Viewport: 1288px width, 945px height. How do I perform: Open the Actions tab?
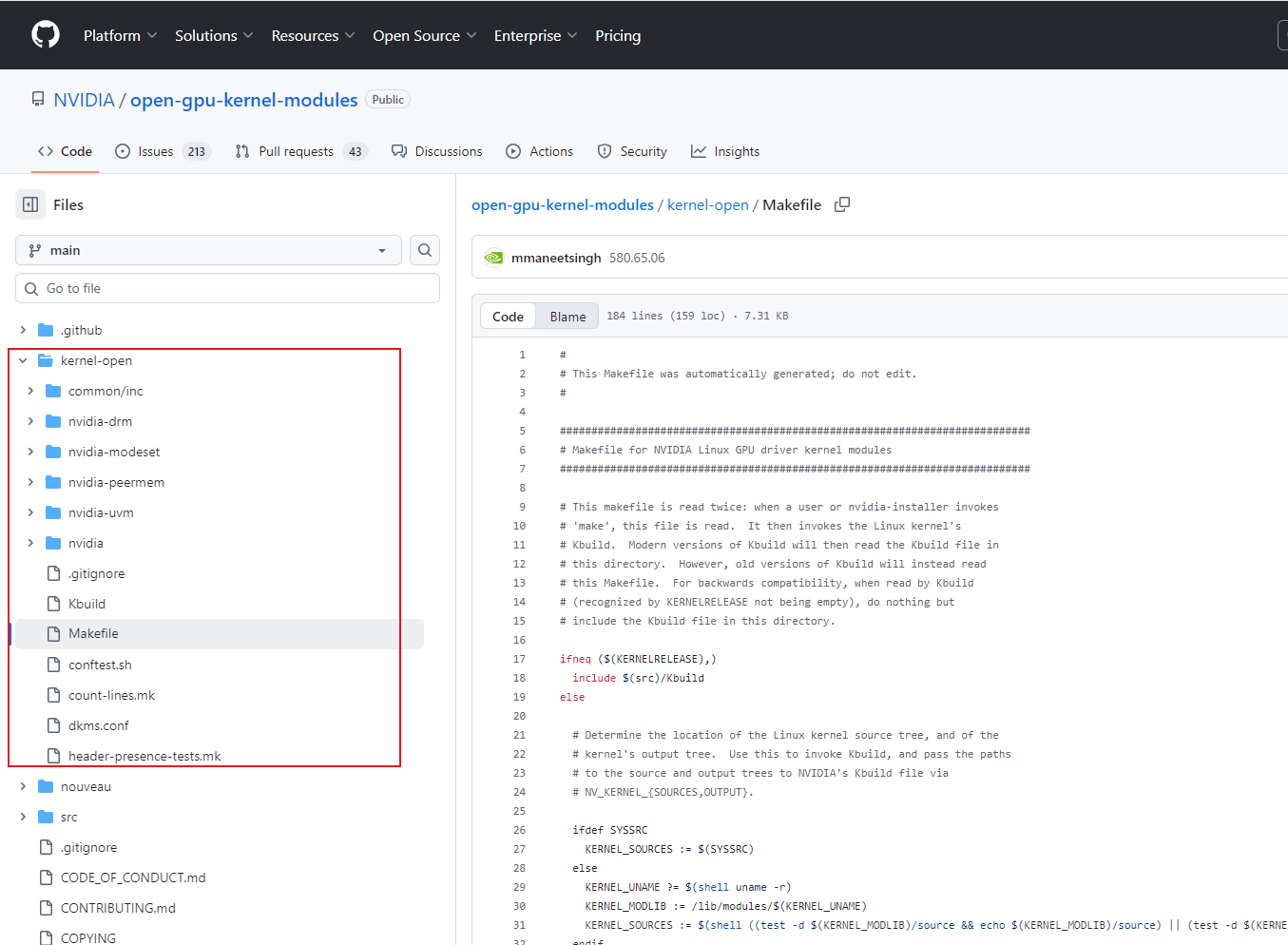click(x=540, y=151)
